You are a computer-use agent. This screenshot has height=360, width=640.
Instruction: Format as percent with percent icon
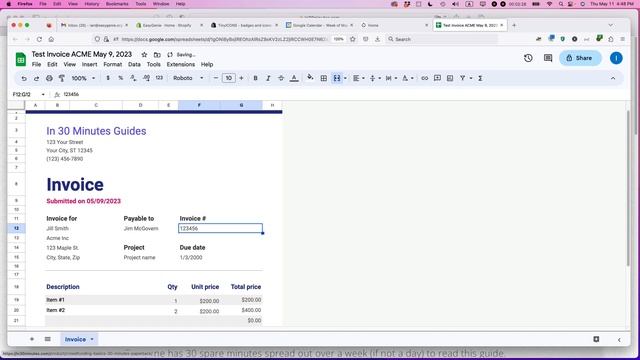coord(120,78)
